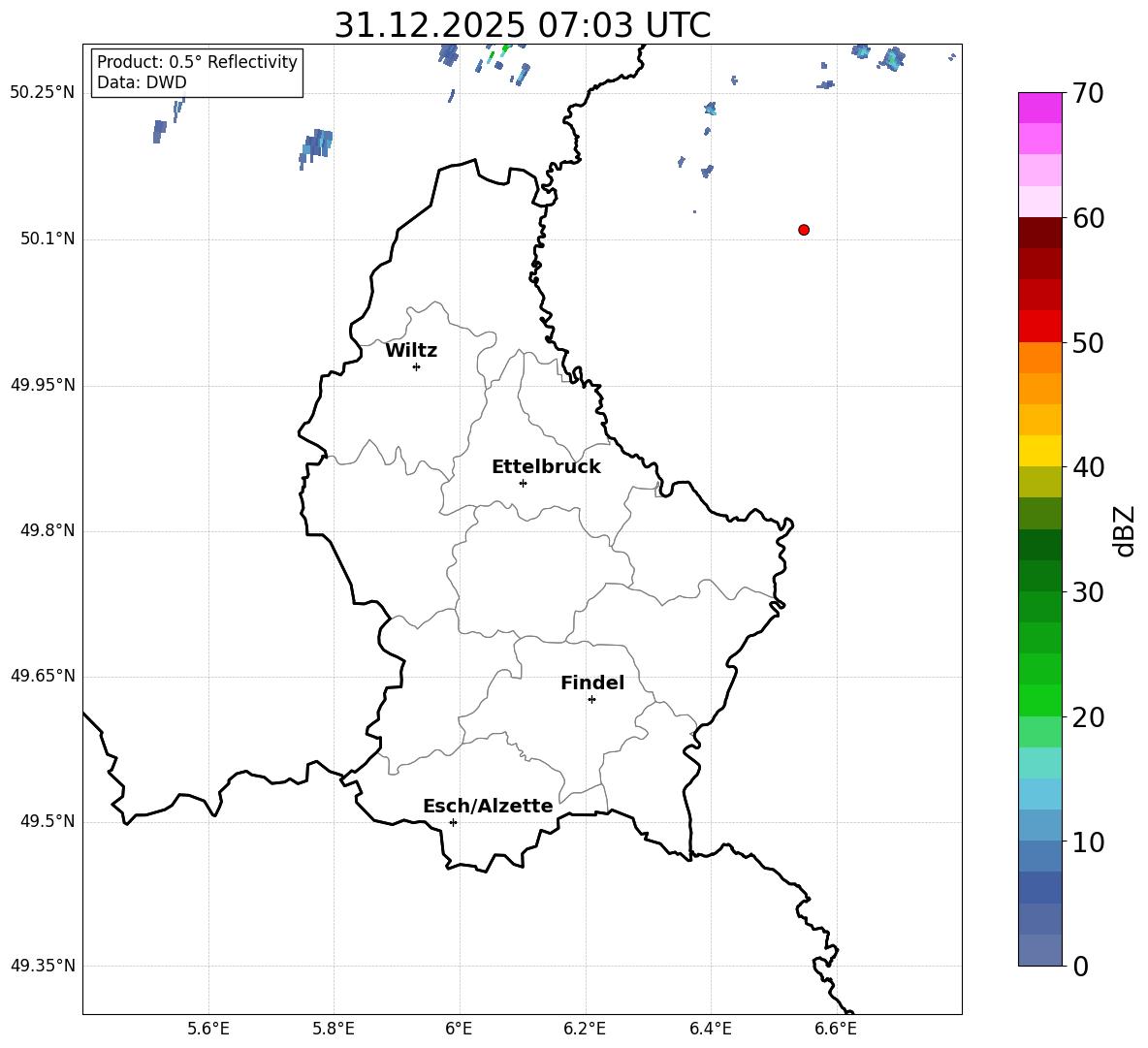Click the 70 tick label on colorbar
The image size is (1148, 1048).
tap(1089, 93)
